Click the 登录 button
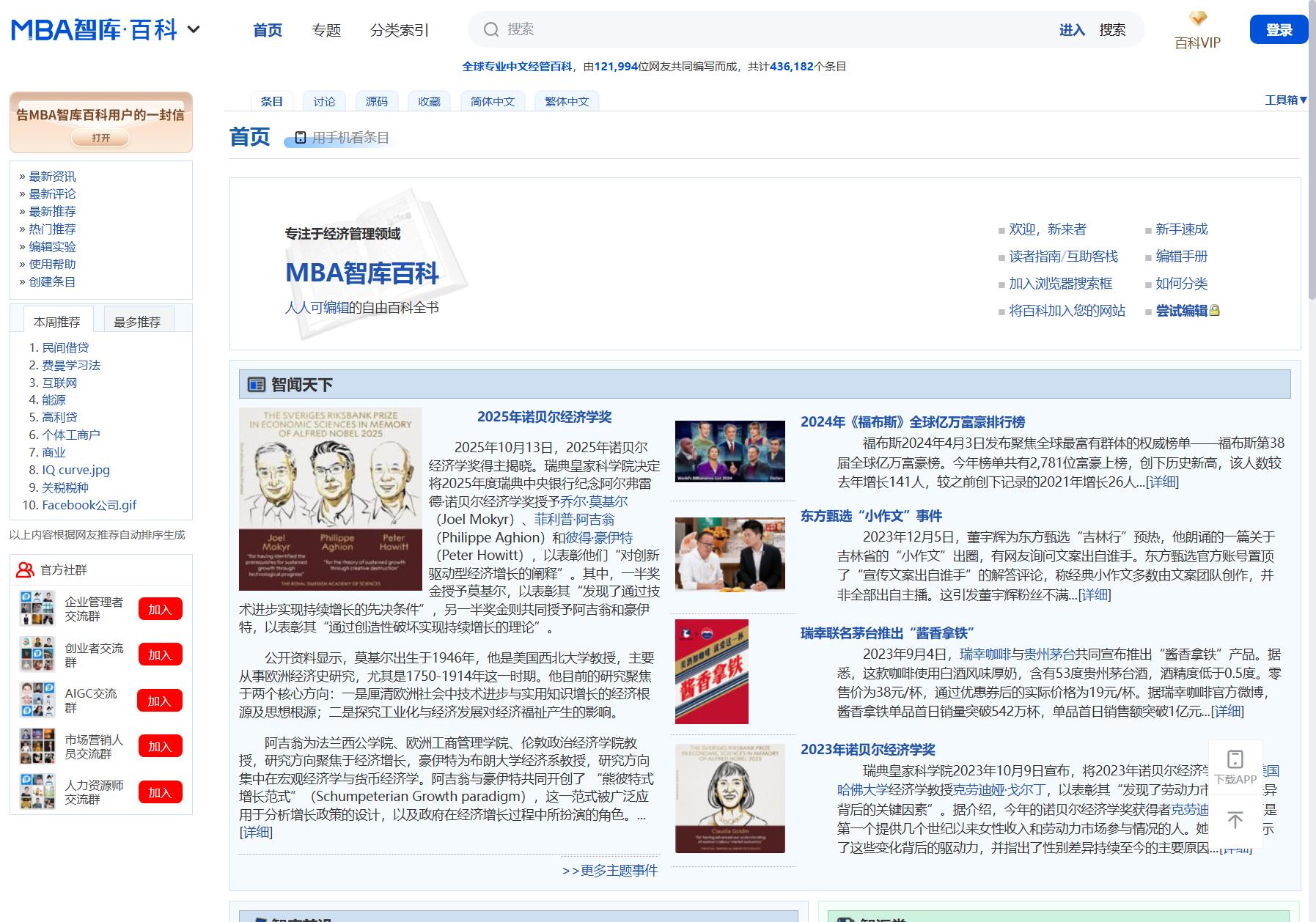Image resolution: width=1316 pixels, height=922 pixels. [x=1279, y=29]
